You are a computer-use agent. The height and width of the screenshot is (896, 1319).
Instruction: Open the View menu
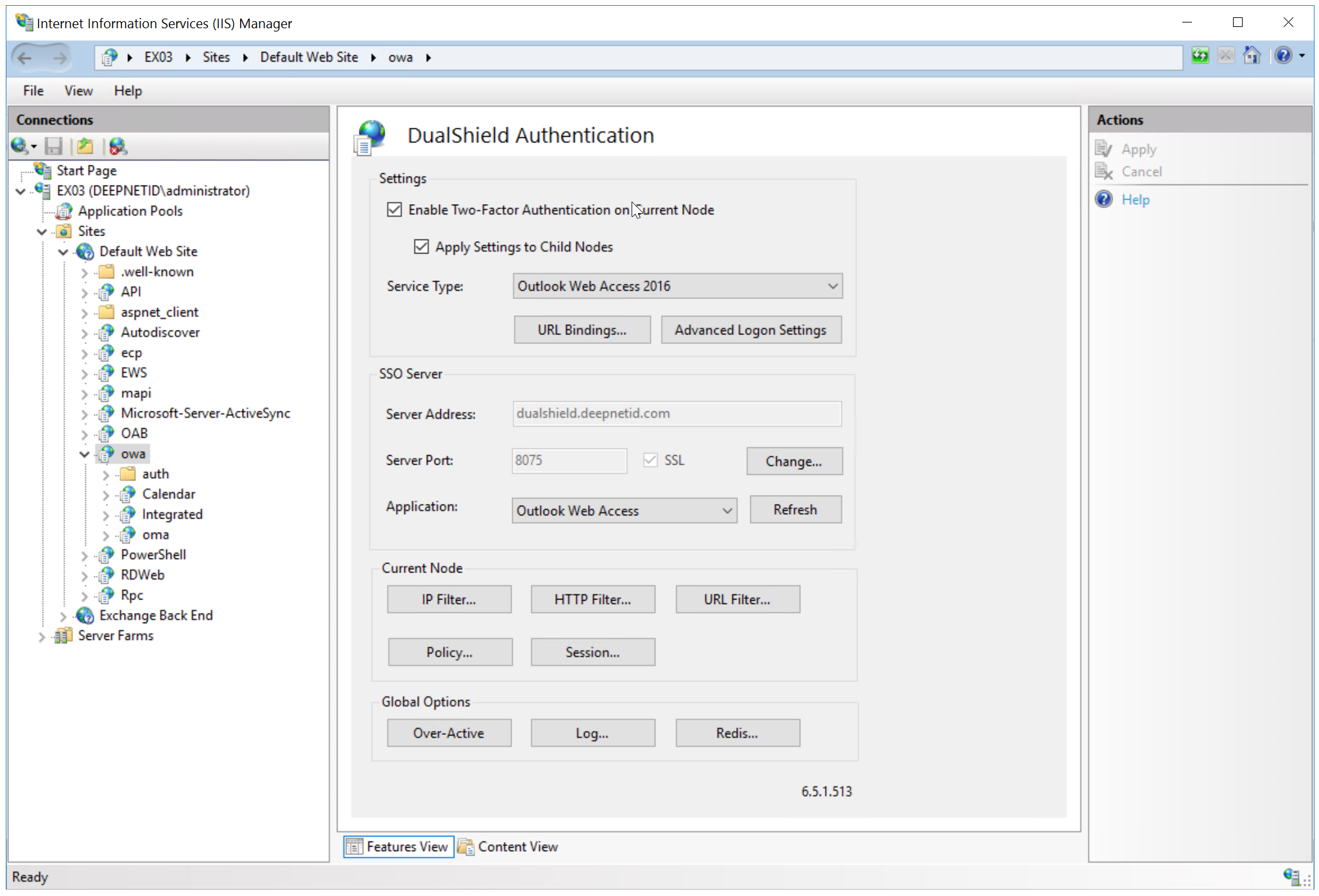(x=78, y=91)
